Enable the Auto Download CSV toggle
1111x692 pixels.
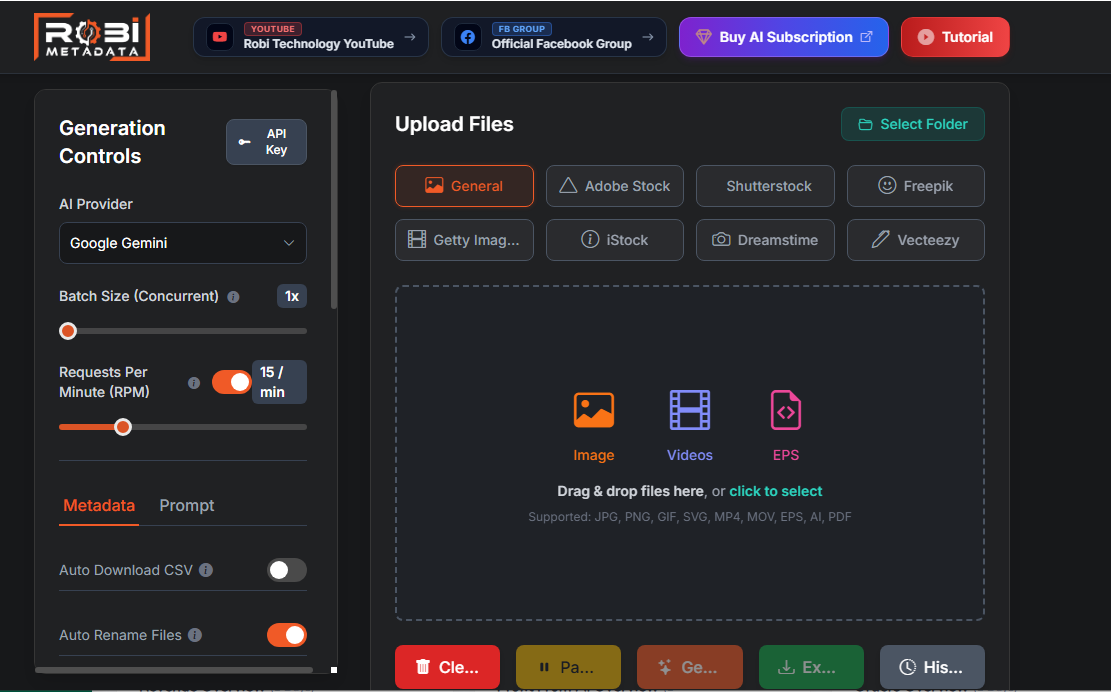coord(286,570)
